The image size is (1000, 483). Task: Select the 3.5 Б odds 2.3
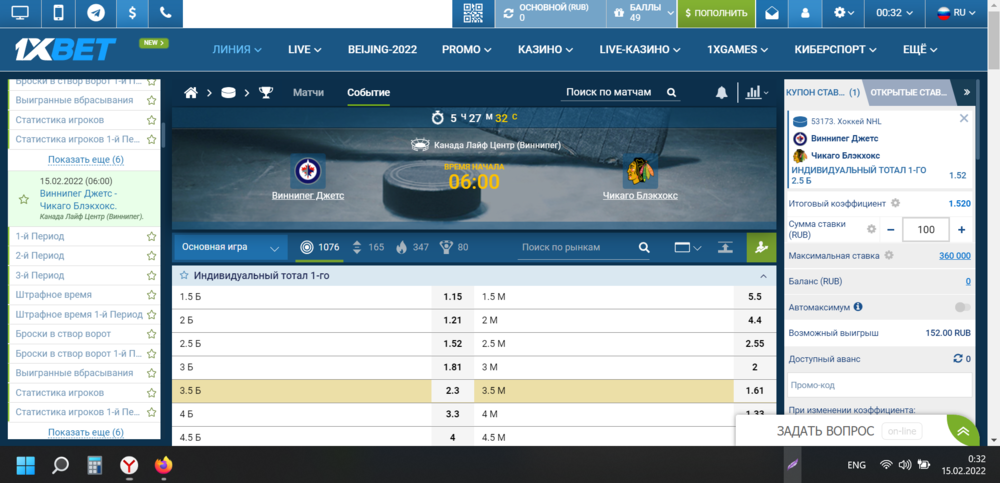tap(453, 390)
